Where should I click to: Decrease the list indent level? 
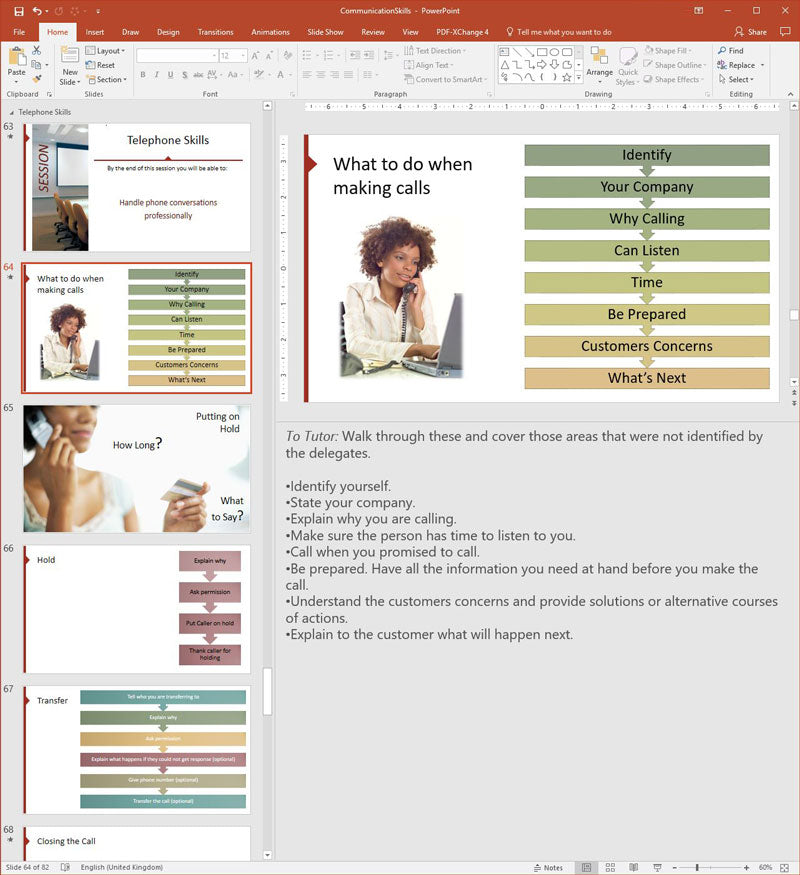pyautogui.click(x=355, y=55)
